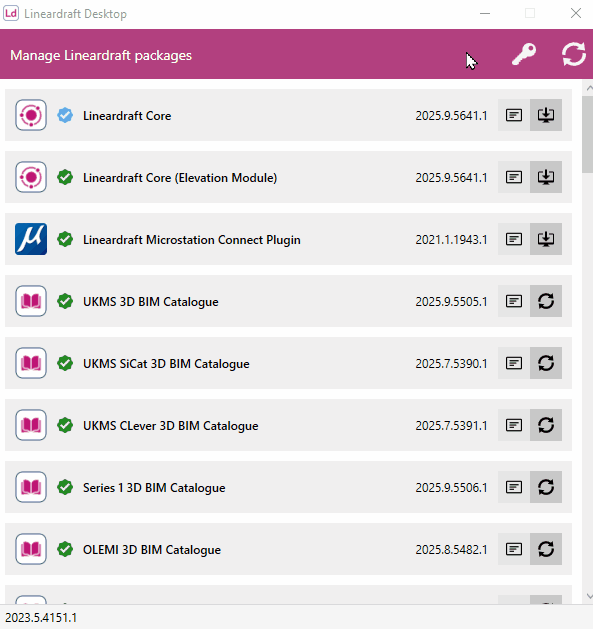Viewport: 593px width, 629px height.
Task: Refresh OLEMI 3D BIM Catalogue
Action: coord(546,549)
